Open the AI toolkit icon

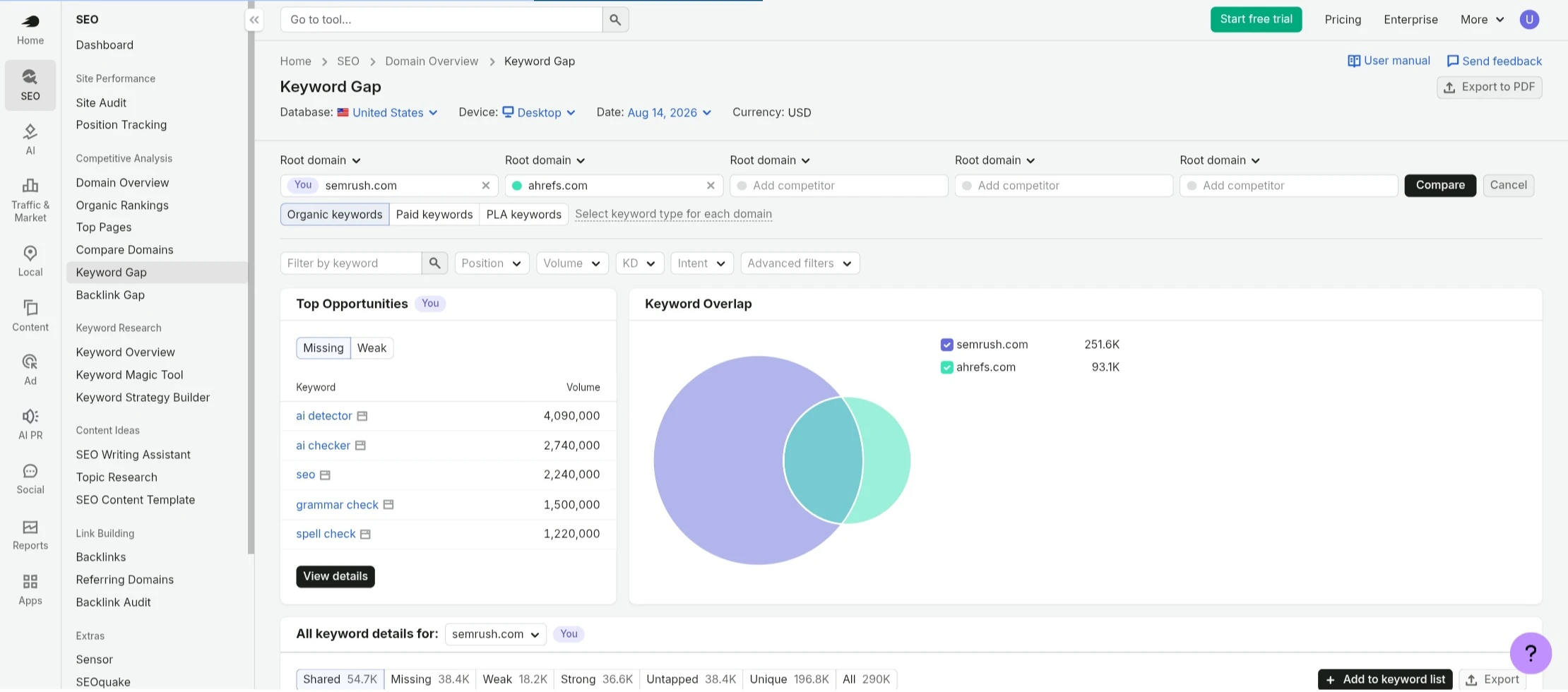point(30,139)
